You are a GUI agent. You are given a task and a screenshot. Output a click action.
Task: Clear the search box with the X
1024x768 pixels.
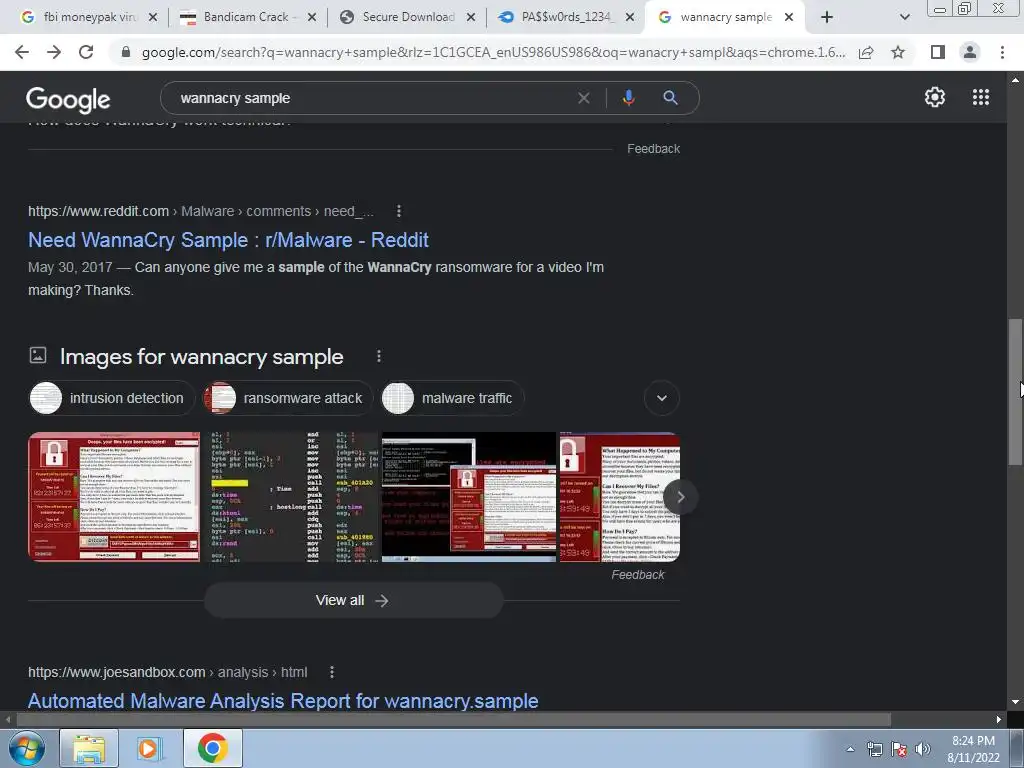pyautogui.click(x=584, y=98)
